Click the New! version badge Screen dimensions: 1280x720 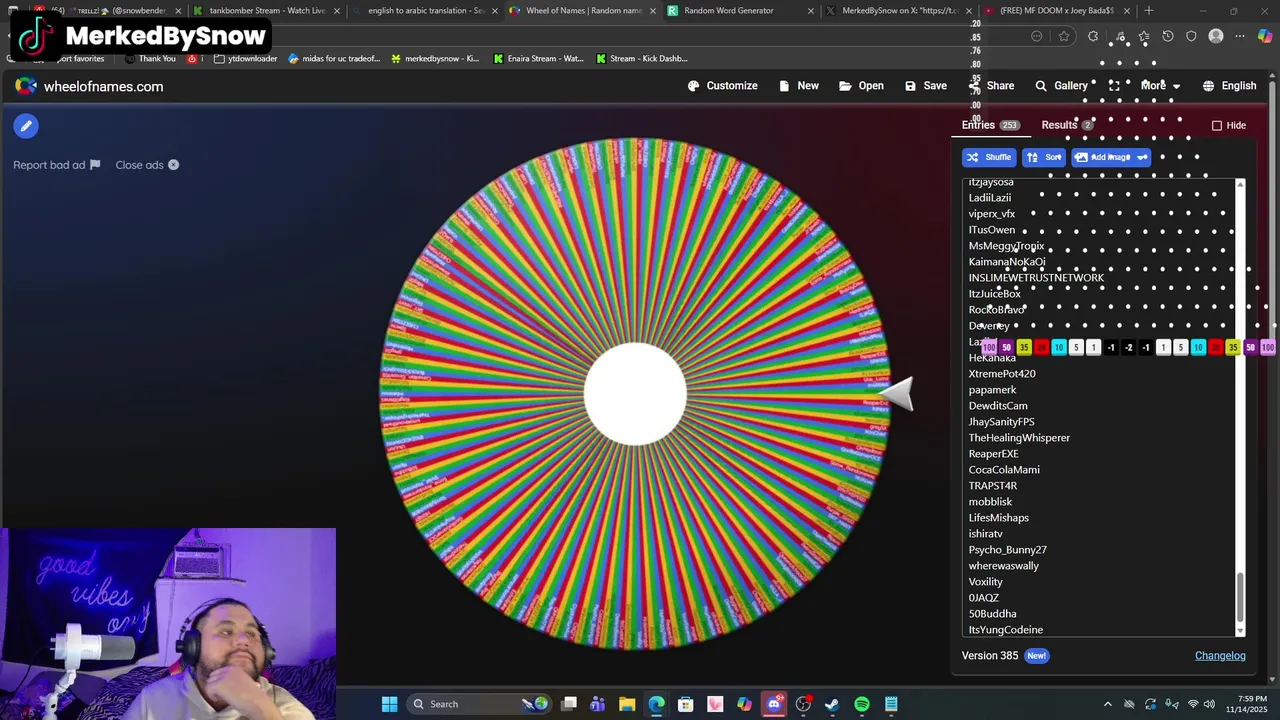(x=1036, y=656)
